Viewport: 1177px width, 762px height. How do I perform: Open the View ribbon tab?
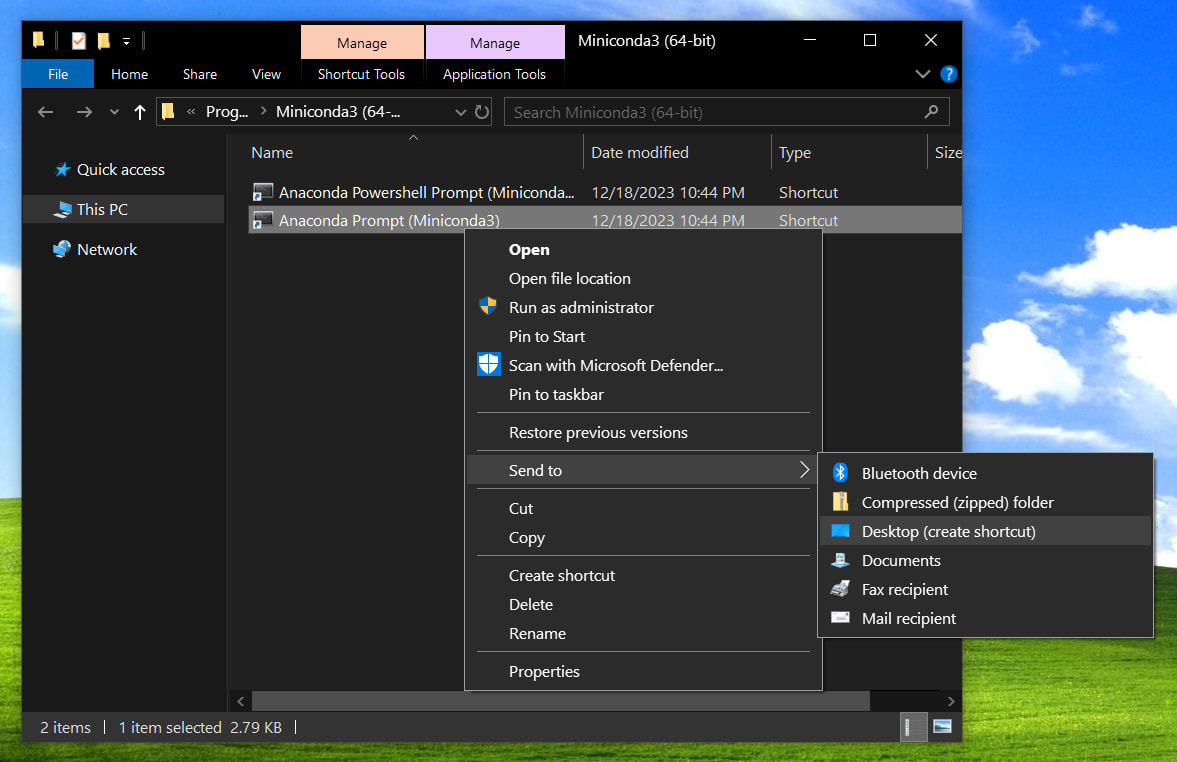(266, 74)
